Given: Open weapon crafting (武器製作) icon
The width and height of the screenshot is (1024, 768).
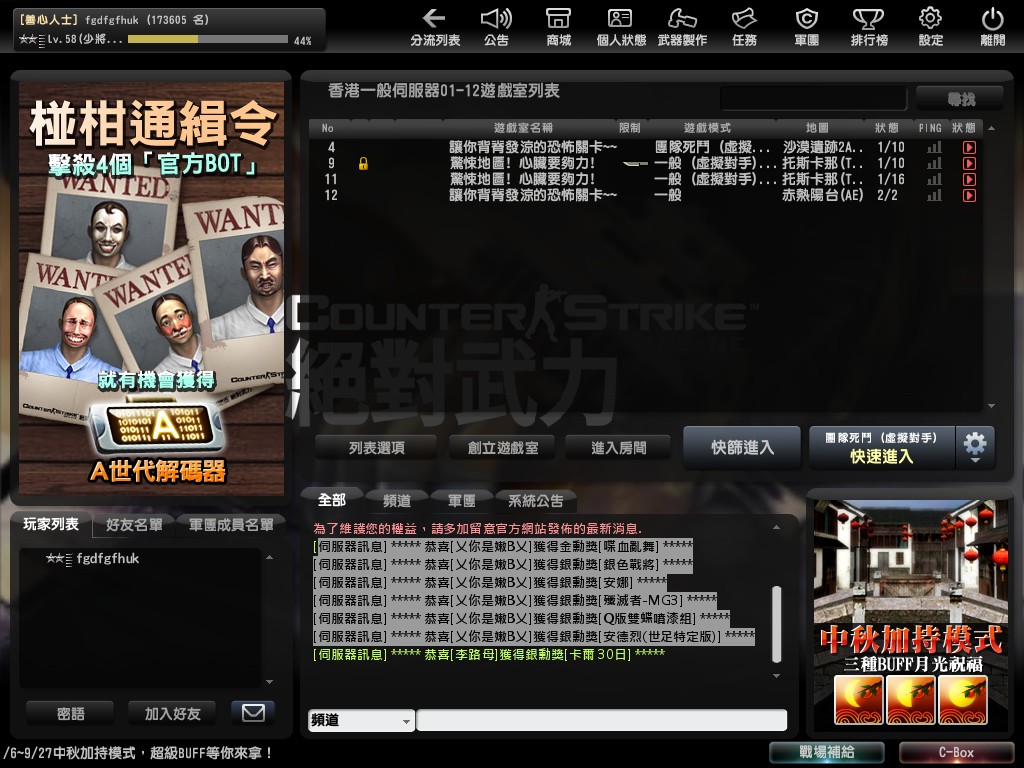Looking at the screenshot, I should (682, 27).
